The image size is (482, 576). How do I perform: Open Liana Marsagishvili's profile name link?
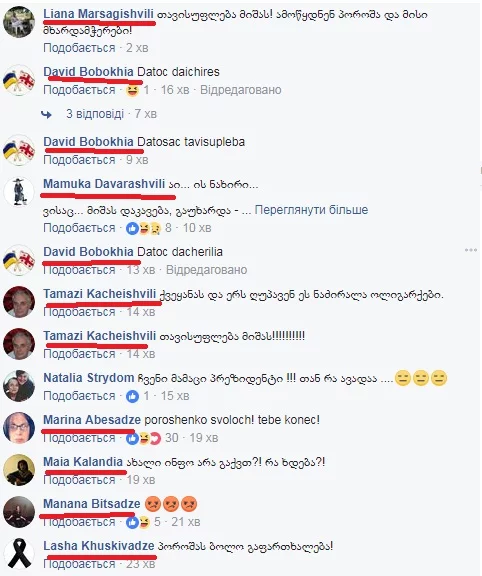point(98,14)
